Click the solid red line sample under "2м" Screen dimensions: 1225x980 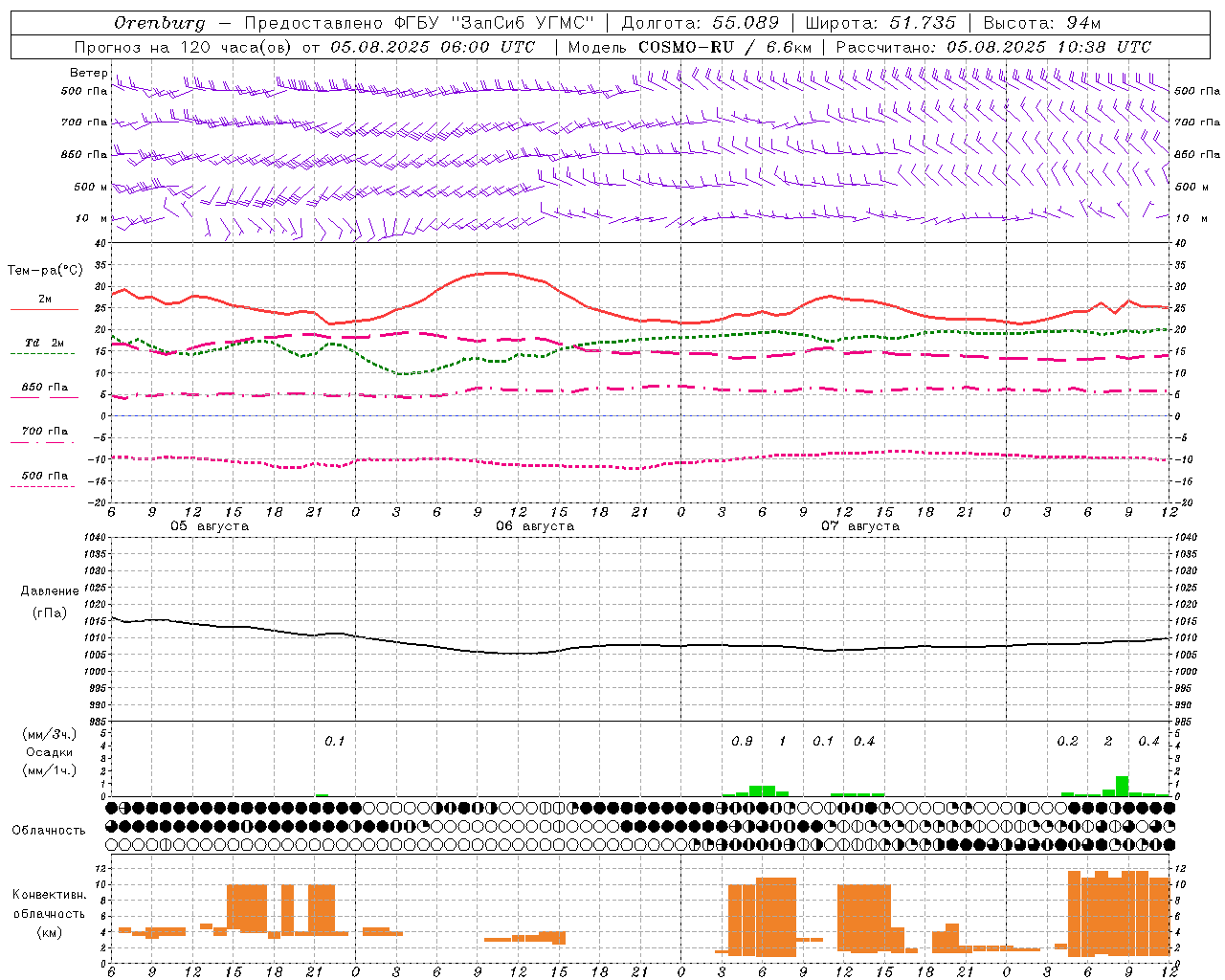click(x=44, y=310)
